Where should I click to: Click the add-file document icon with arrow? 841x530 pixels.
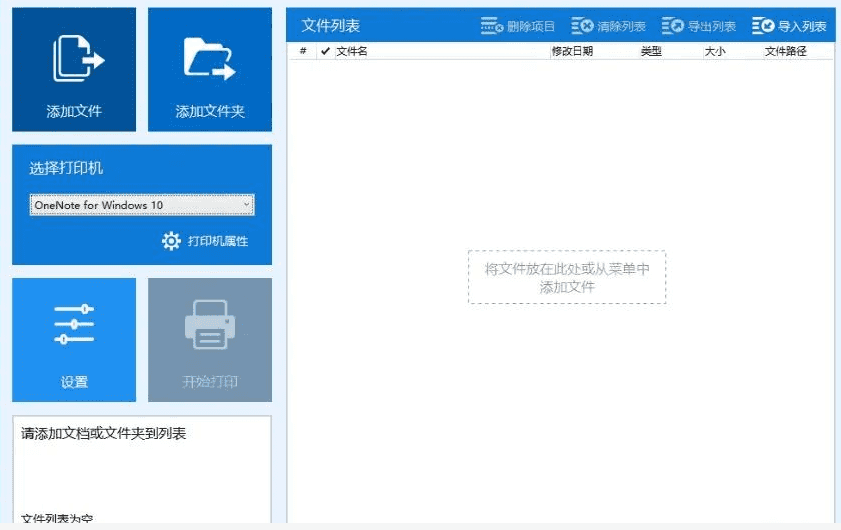click(x=78, y=58)
